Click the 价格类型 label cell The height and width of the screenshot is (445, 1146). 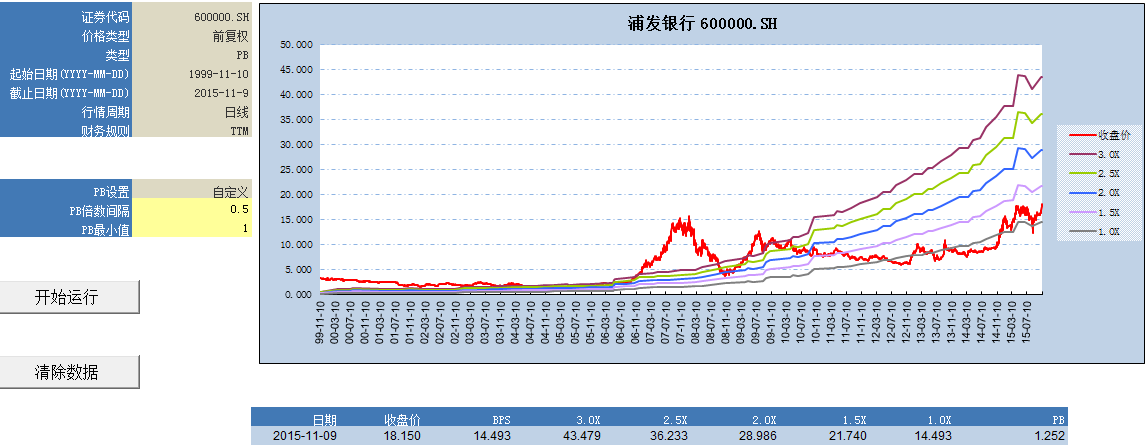(x=66, y=35)
